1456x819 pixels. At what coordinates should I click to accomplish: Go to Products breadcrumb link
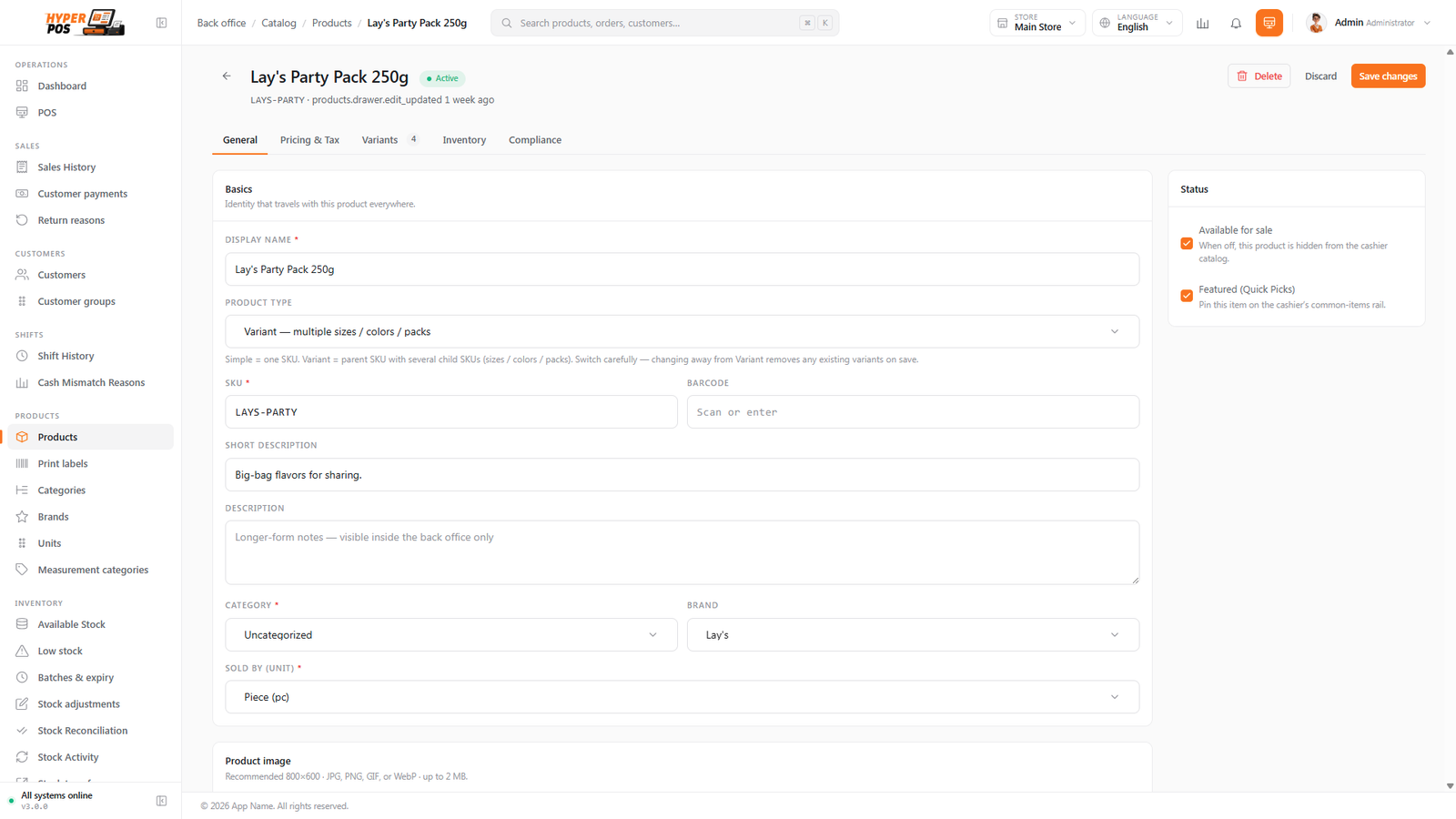pos(331,23)
